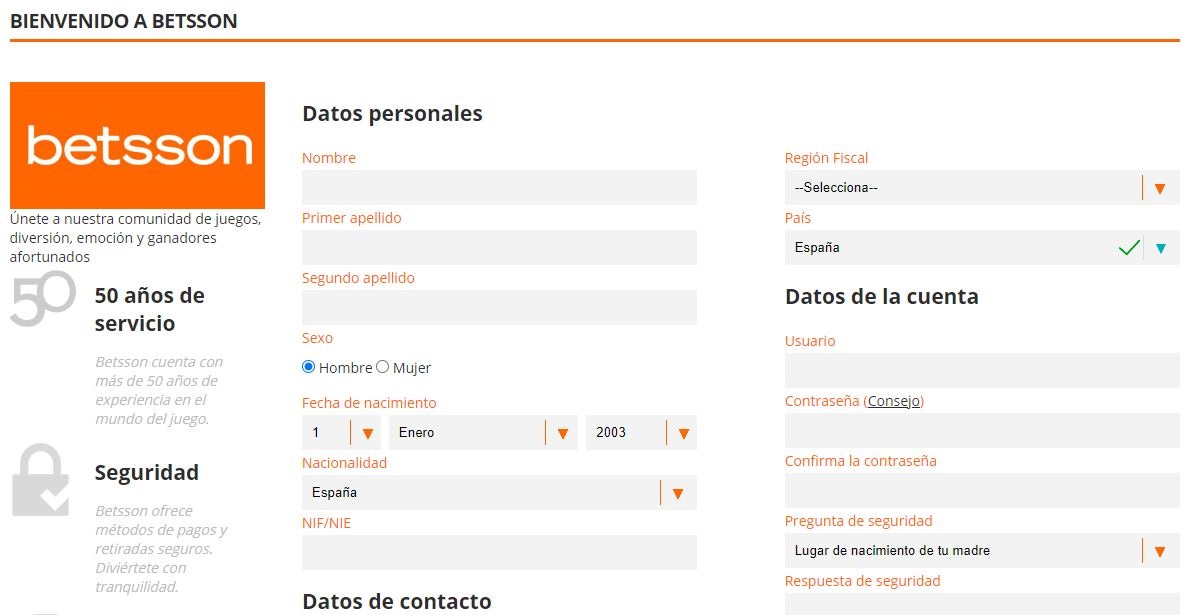Screen dimensions: 1199x615
Task: Focus the Primer apellido input field
Action: 499,248
